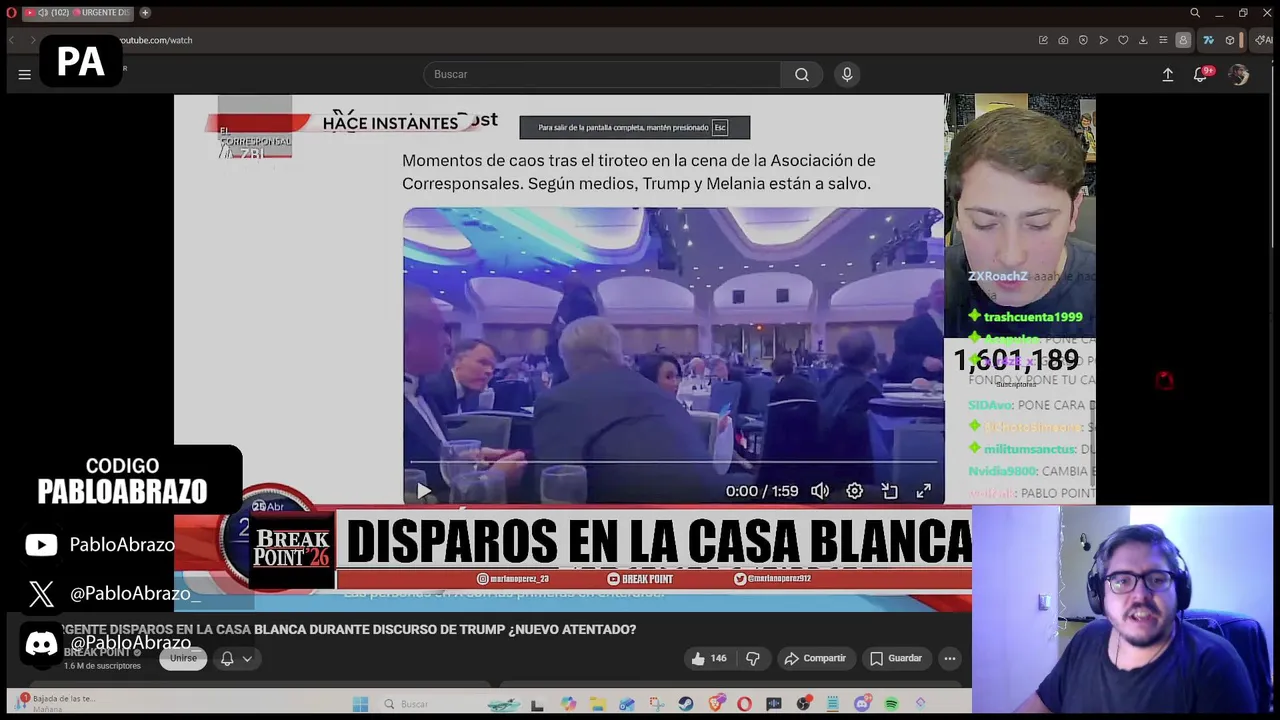Click the Compartir share button
Image resolution: width=1280 pixels, height=720 pixels.
815,658
